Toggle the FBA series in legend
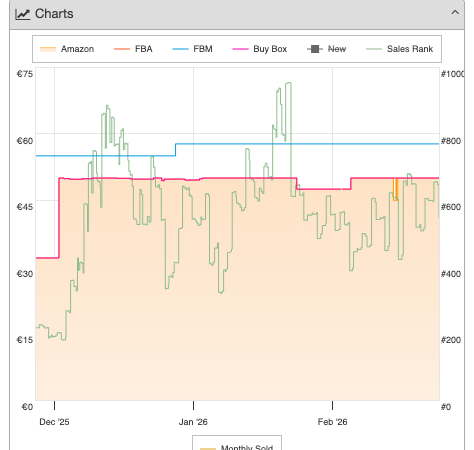This screenshot has width=474, height=450. (133, 49)
